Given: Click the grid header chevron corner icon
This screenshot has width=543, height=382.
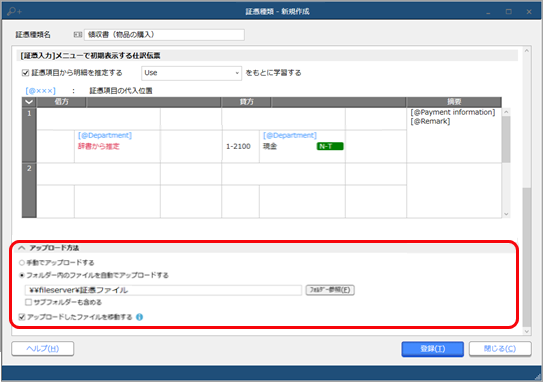Looking at the screenshot, I should tap(29, 102).
